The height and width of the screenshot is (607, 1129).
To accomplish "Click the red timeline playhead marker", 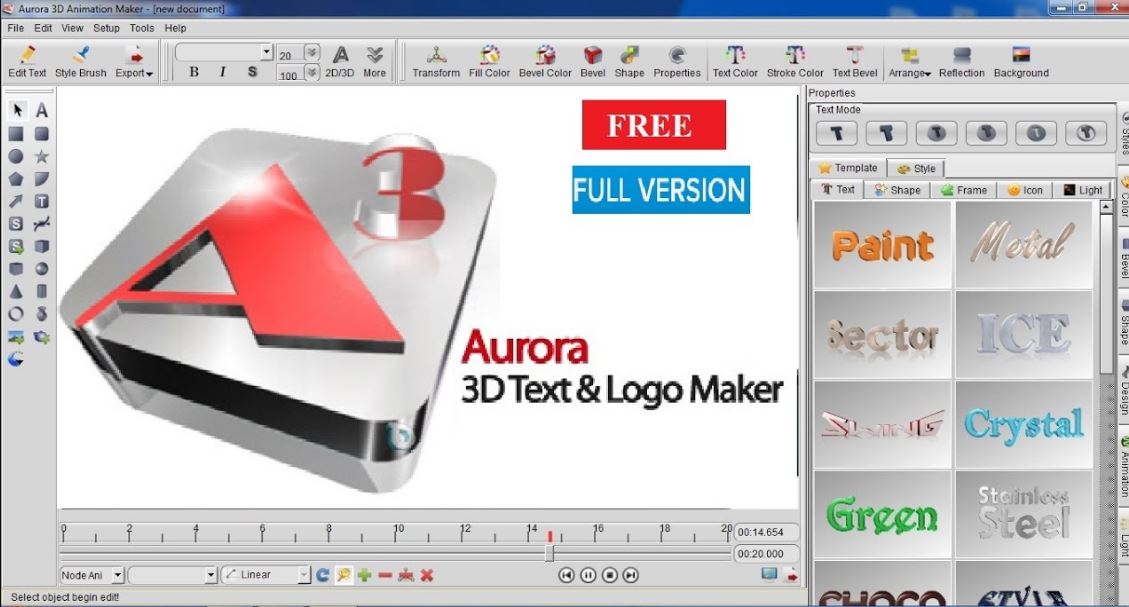I will [550, 536].
